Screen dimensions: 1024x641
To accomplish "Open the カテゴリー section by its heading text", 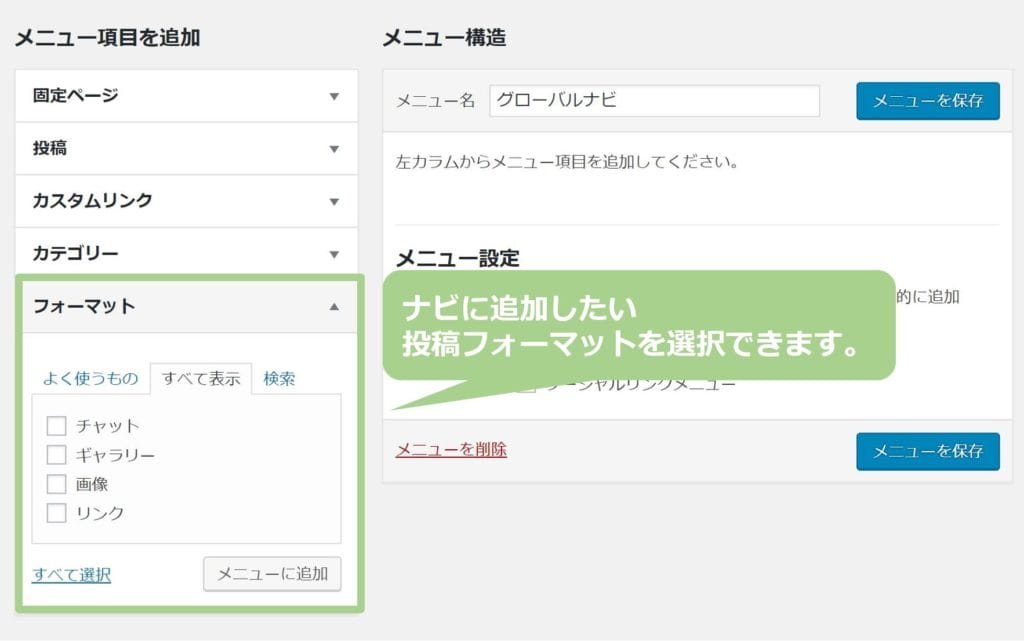I will 75,254.
